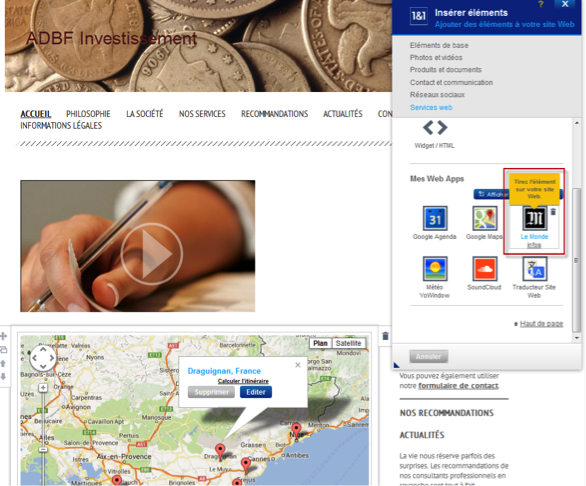Viewport: 586px width, 486px height.
Task: Click the NOS RECOMMANDATIONS heading
Action: coord(447,413)
